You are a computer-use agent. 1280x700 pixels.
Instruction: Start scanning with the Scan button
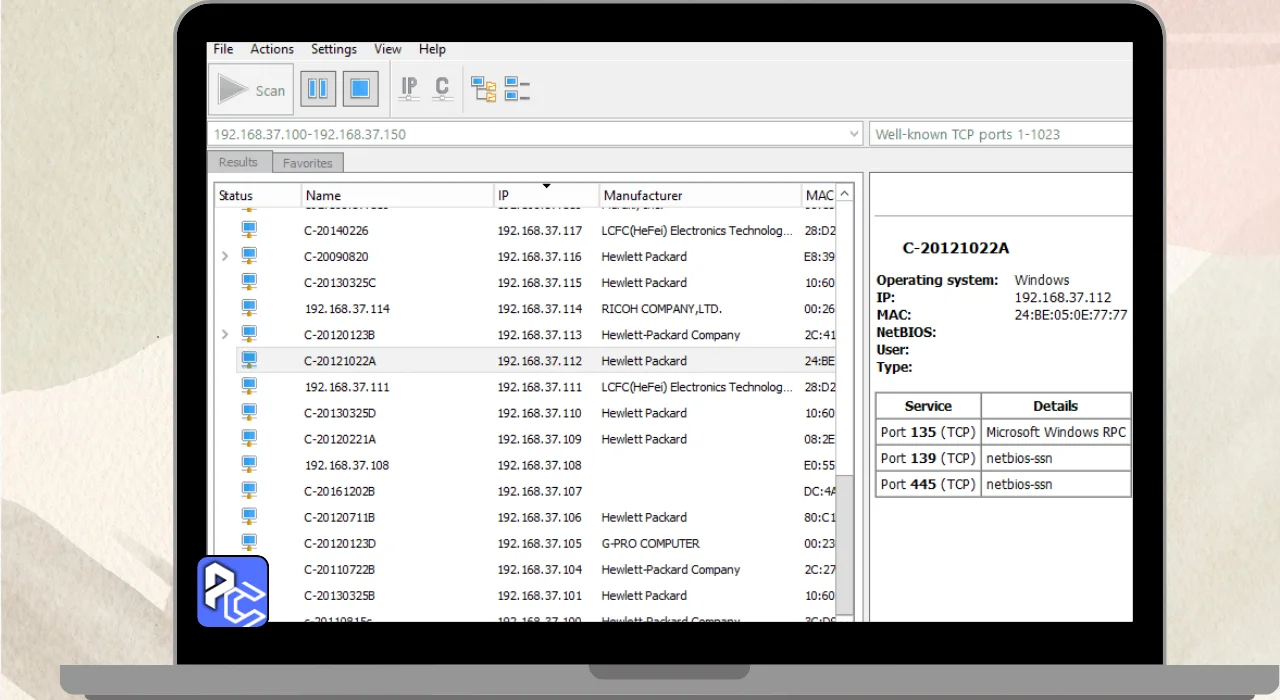[252, 90]
